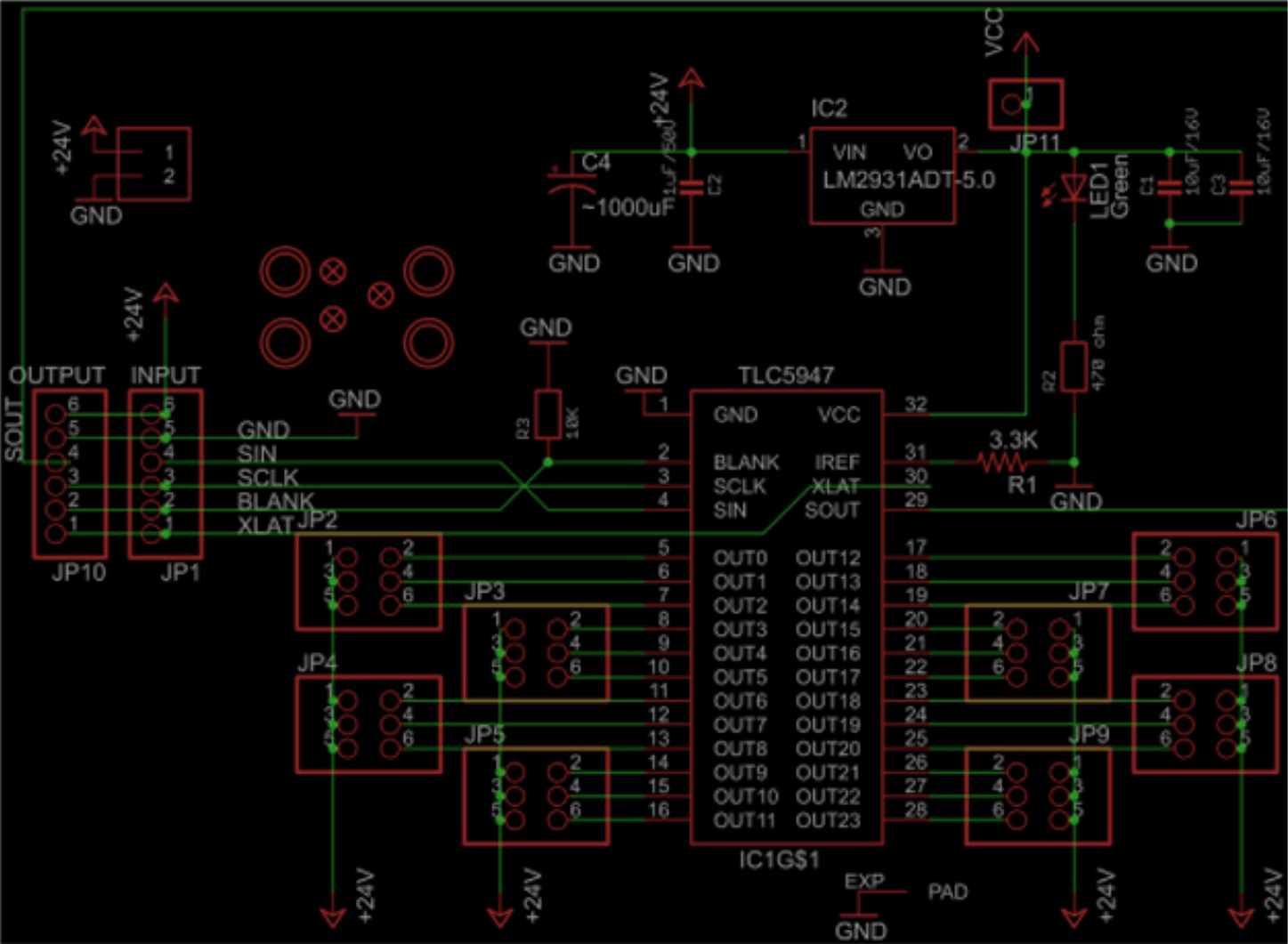Image resolution: width=1288 pixels, height=944 pixels.
Task: Click the JP10 OUTPUT connector
Action: coord(69,473)
